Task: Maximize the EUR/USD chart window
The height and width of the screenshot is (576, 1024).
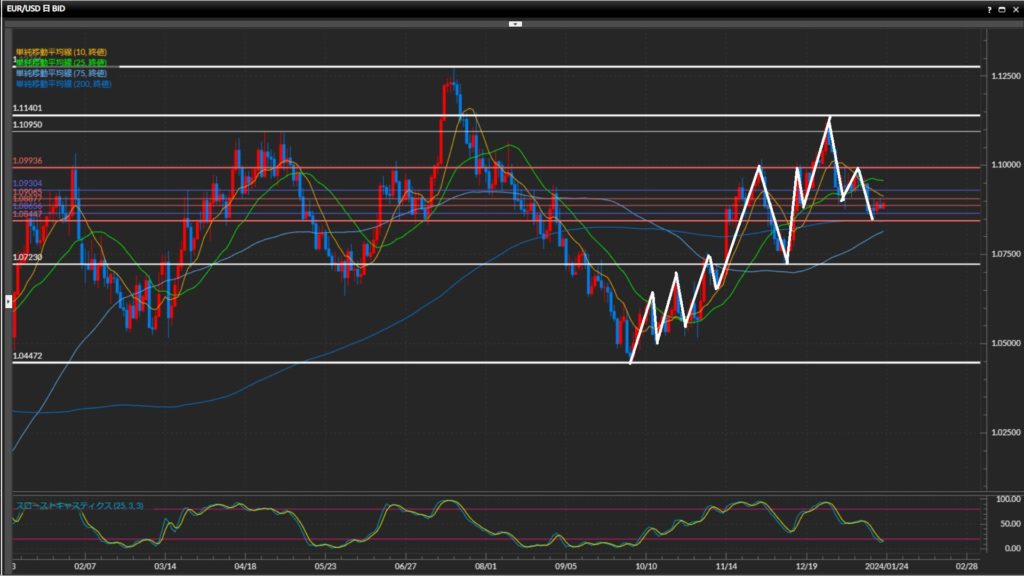Action: click(x=1001, y=8)
